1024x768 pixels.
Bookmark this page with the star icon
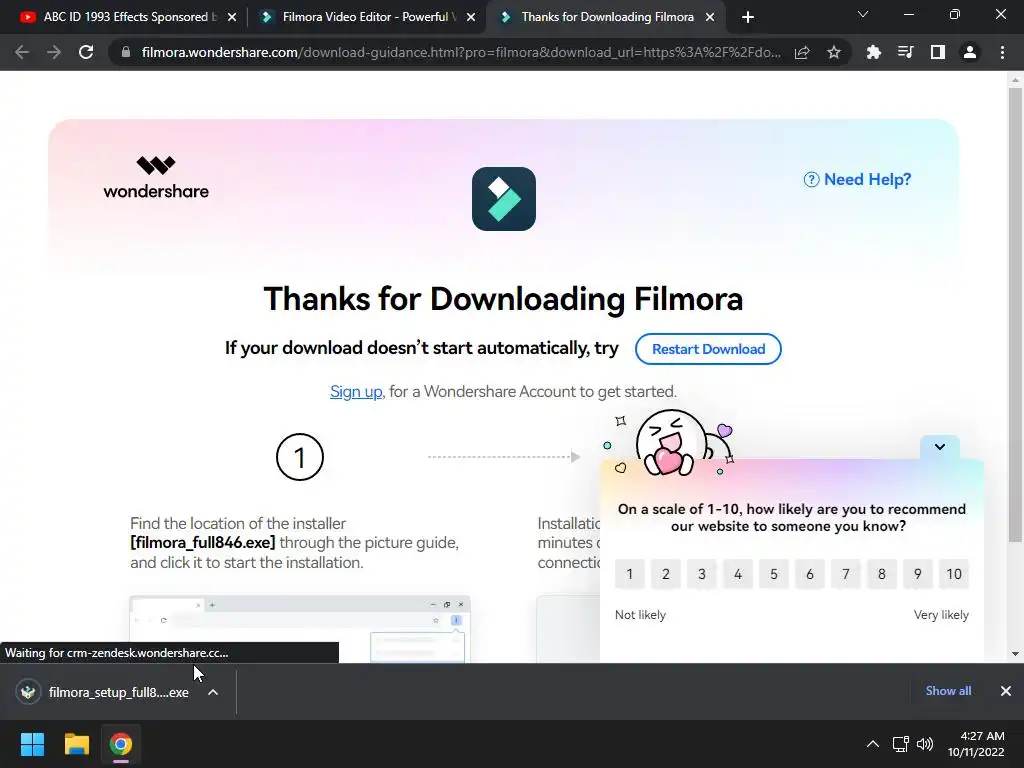point(834,52)
